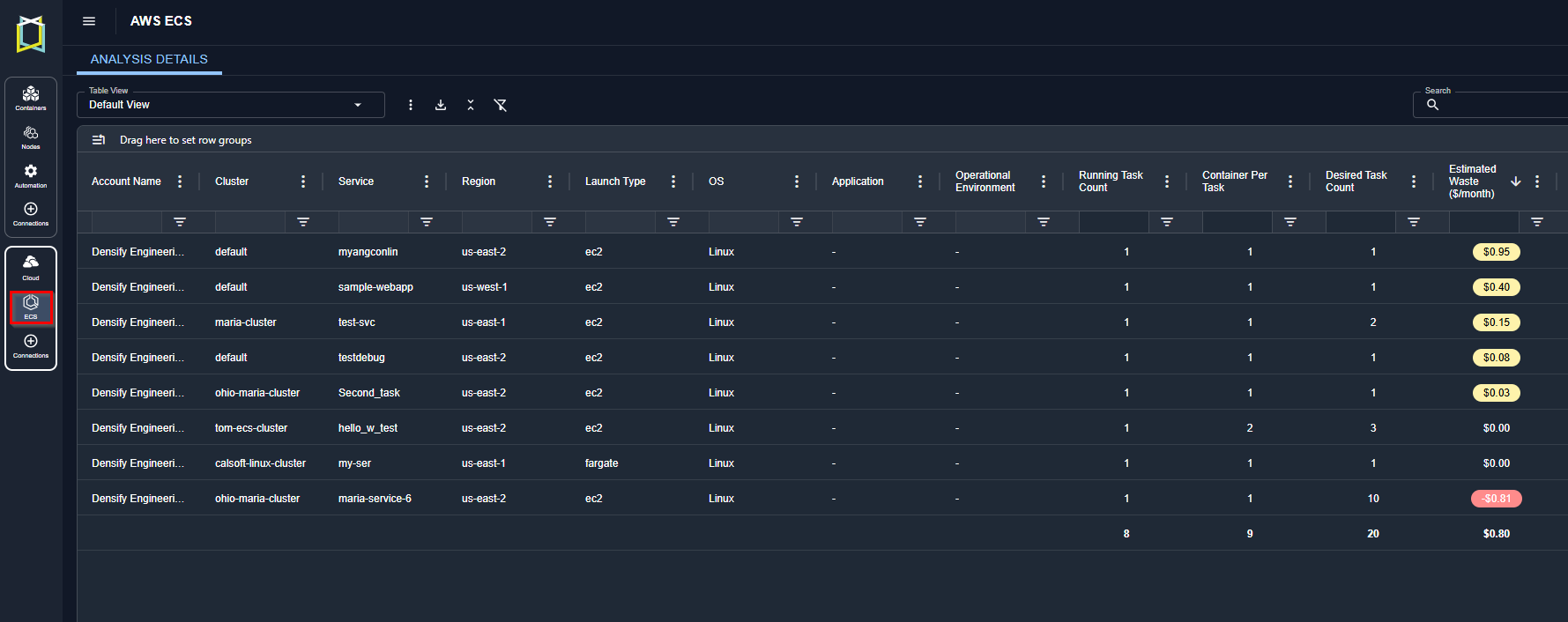Viewport: 1568px width, 622px height.
Task: Click the $0.95 waste badge
Action: click(1497, 252)
